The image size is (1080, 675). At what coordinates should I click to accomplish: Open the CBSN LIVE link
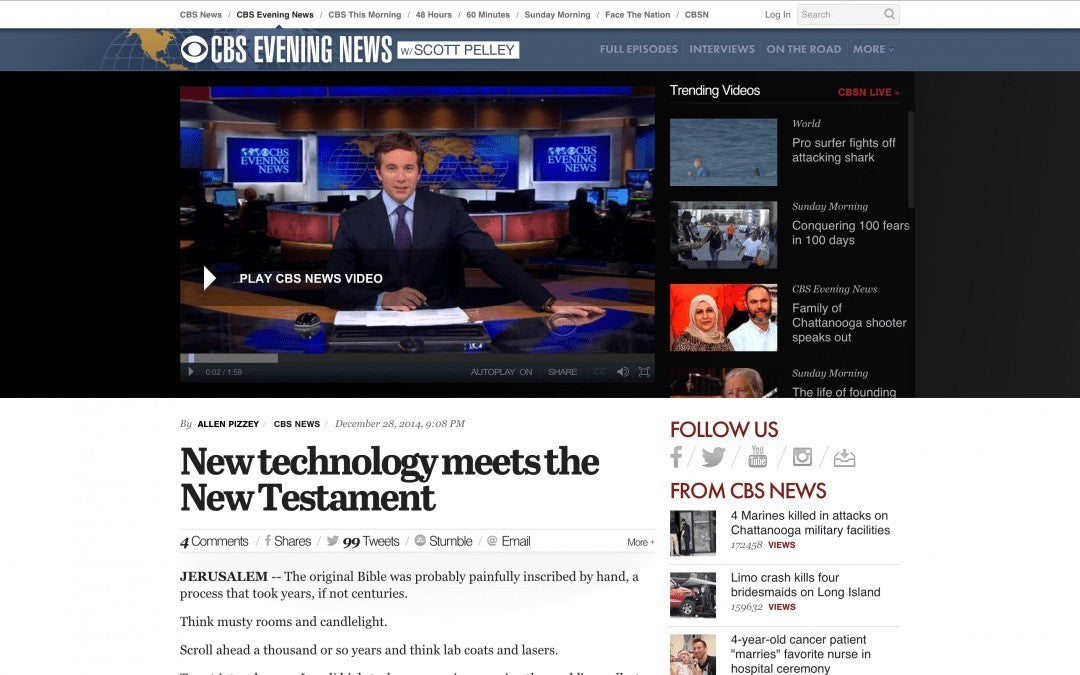[x=868, y=92]
